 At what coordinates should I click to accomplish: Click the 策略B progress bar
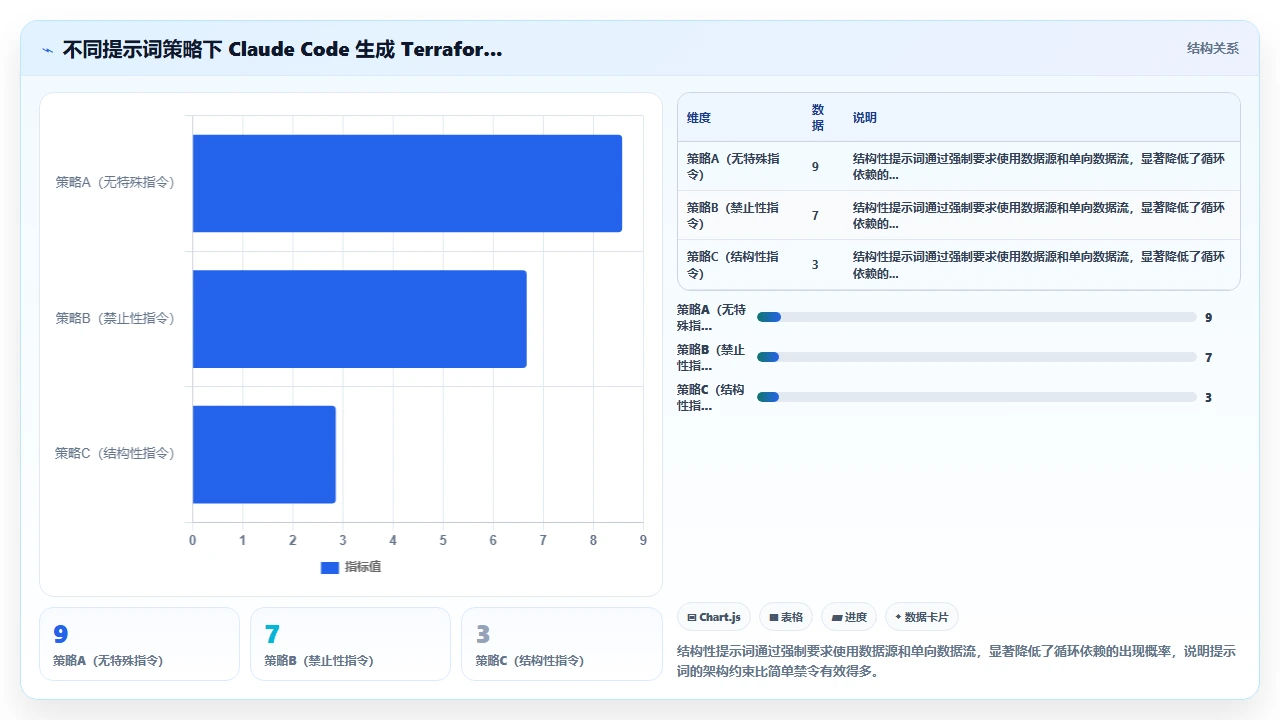[x=977, y=357]
